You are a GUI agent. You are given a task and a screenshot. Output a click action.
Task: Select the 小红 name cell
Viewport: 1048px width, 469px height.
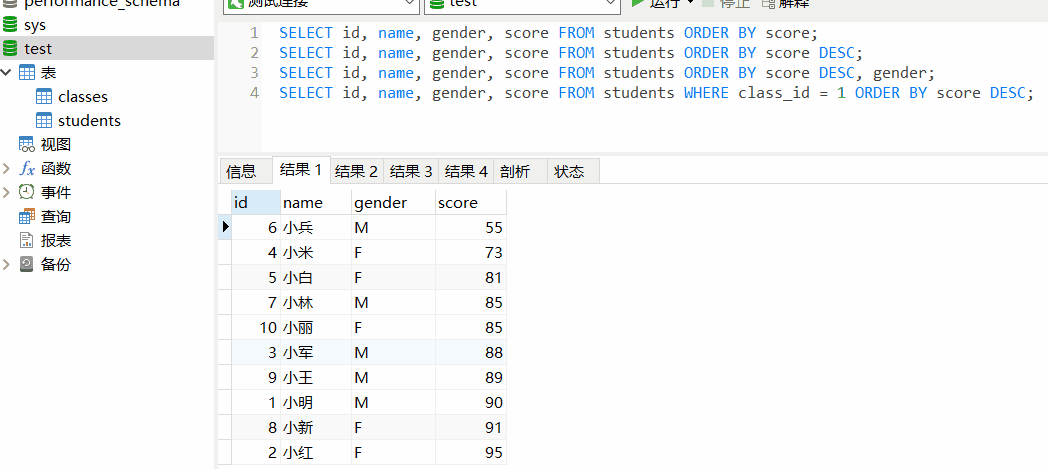pyautogui.click(x=316, y=452)
